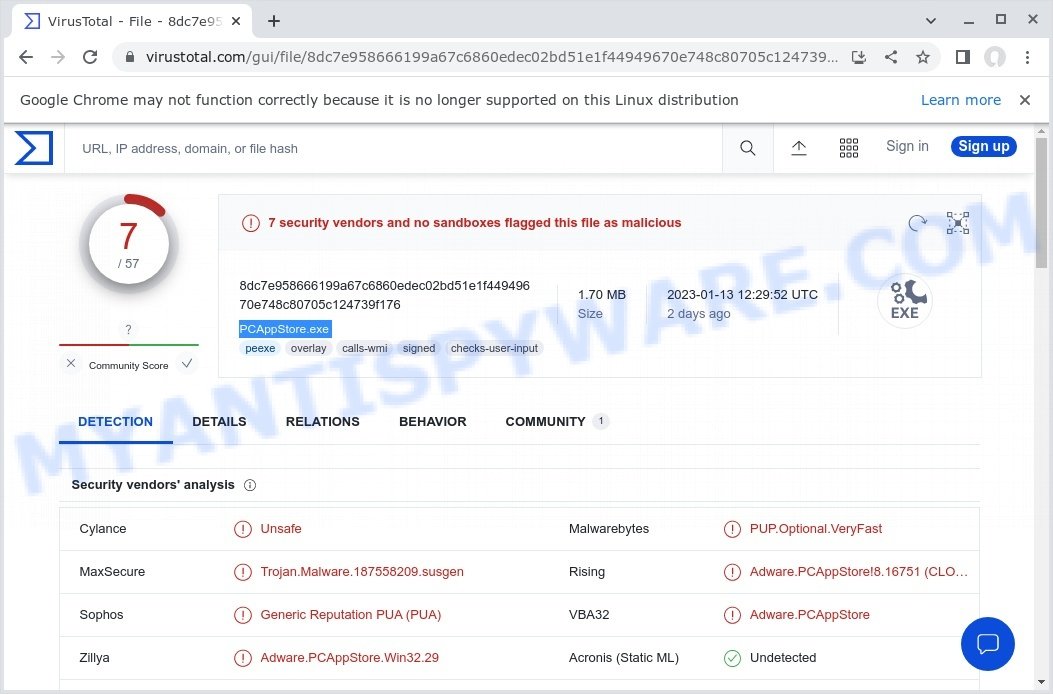This screenshot has height=694, width=1053.
Task: Click the VBA32 Adware.PCAppStore result
Action: click(x=809, y=615)
